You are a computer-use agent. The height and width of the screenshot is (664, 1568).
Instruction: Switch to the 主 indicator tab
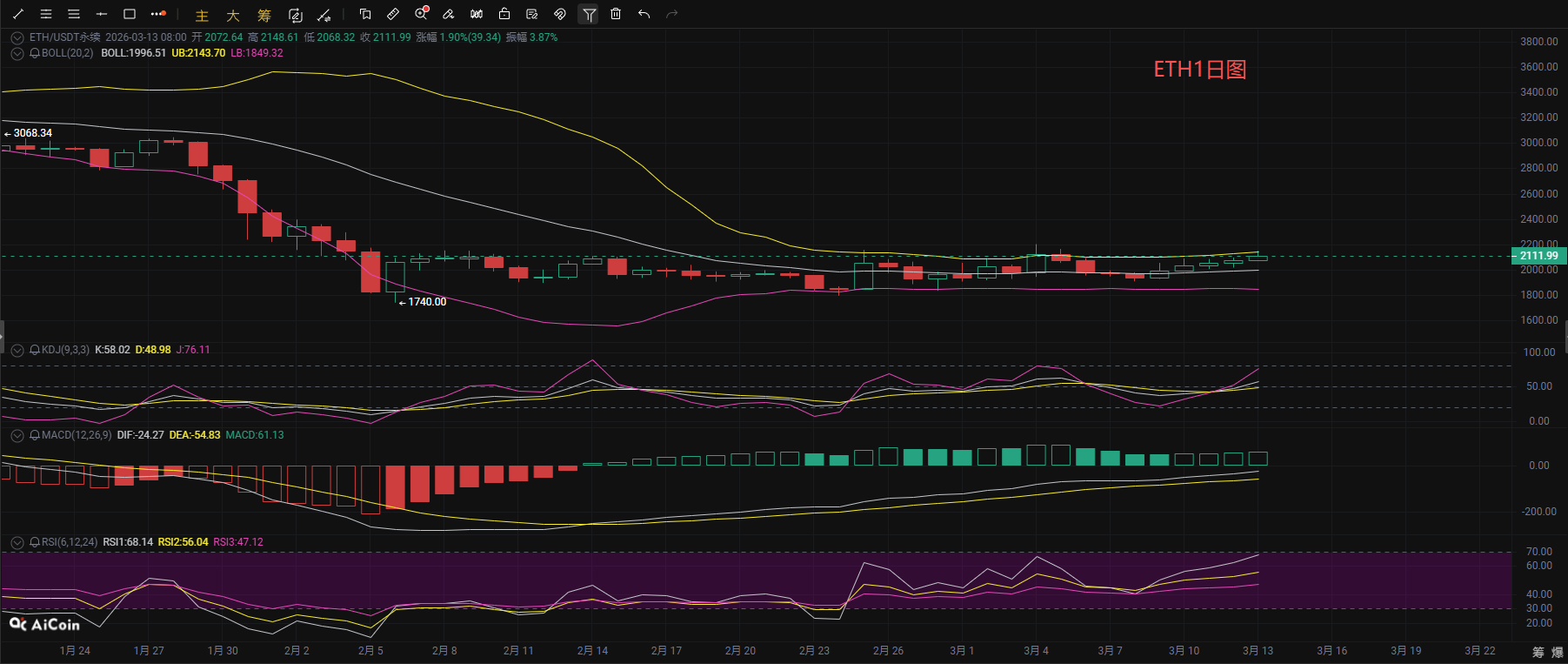click(x=202, y=15)
